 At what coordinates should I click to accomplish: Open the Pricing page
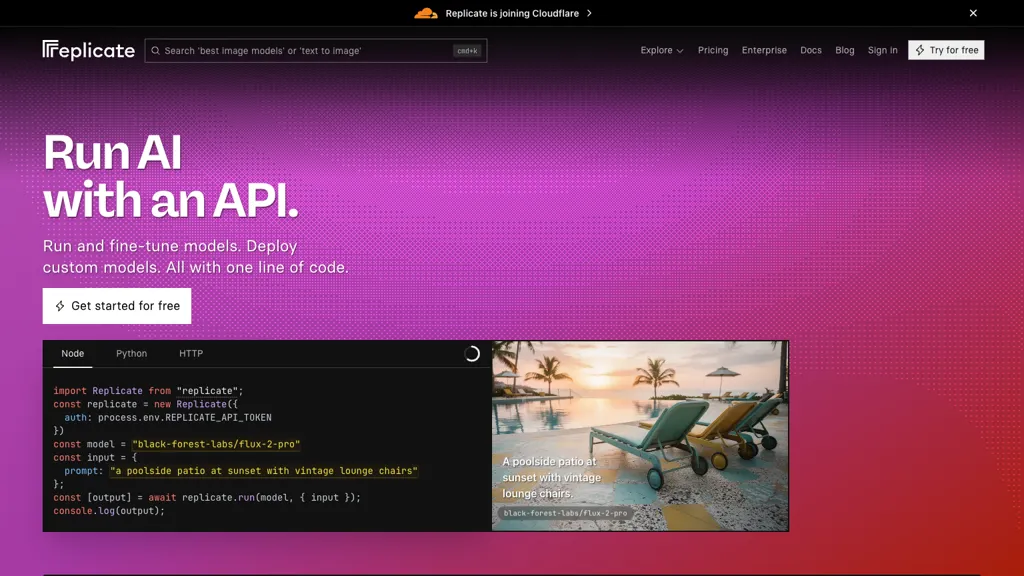pos(713,50)
